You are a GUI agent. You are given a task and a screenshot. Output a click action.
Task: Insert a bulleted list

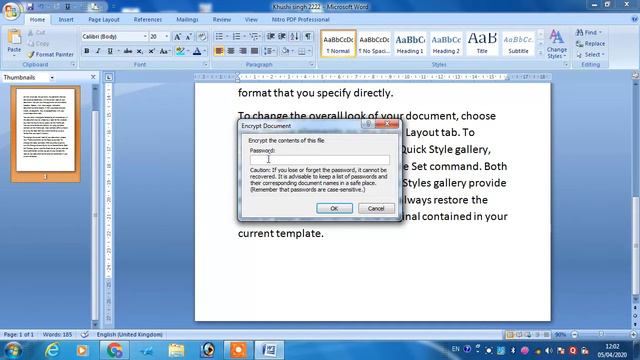(x=219, y=37)
